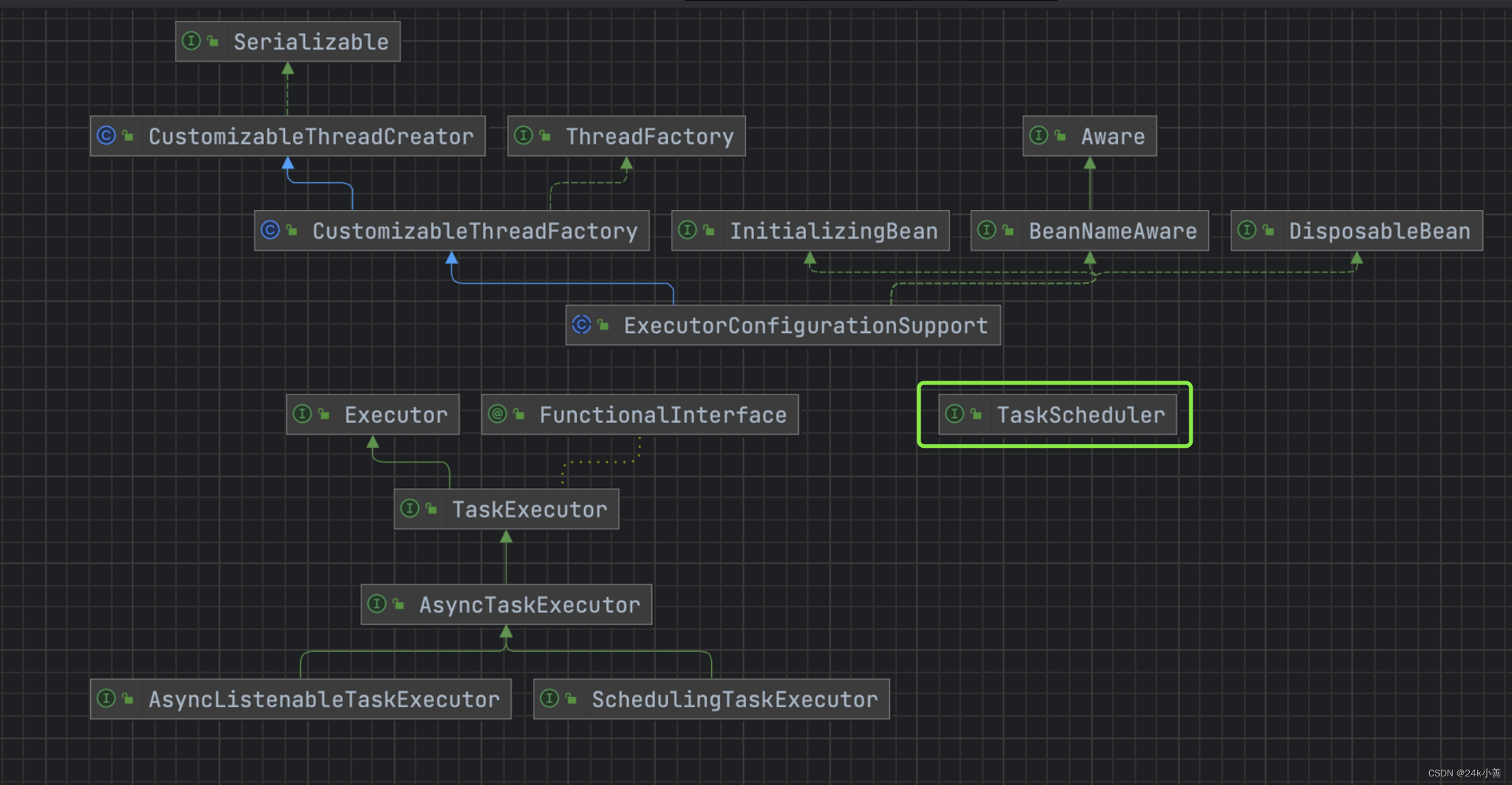The height and width of the screenshot is (785, 1512).
Task: Click the interface icon on the SchedulingTaskExecutor node
Action: pos(549,699)
